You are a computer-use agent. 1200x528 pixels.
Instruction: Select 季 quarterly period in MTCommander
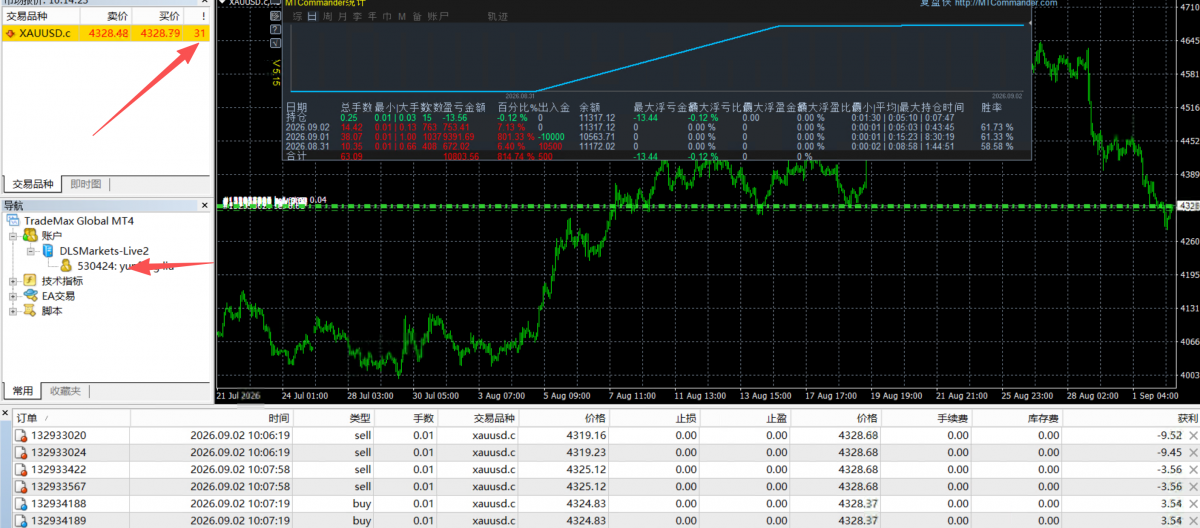(358, 18)
